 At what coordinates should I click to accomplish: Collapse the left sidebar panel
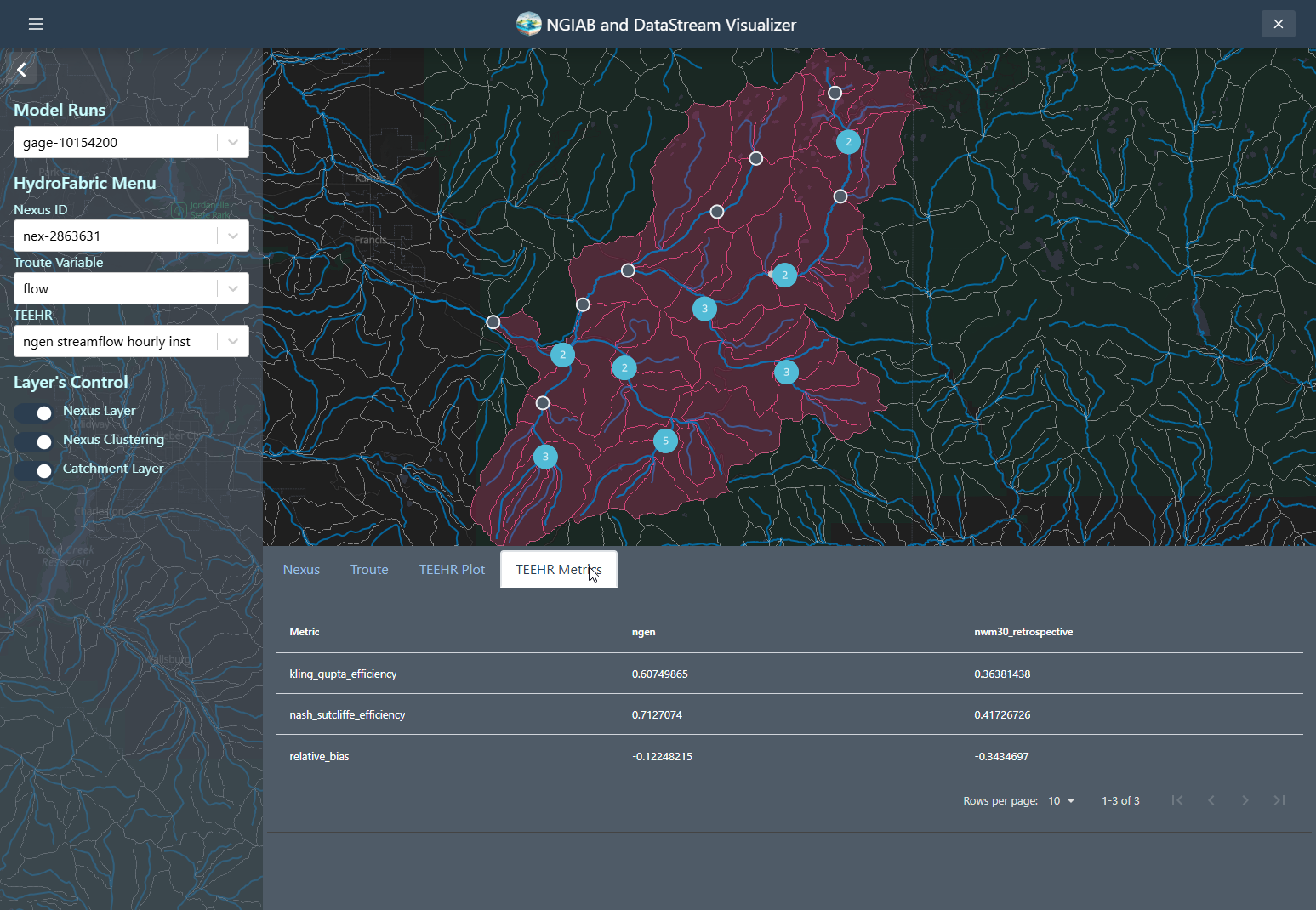tap(21, 69)
